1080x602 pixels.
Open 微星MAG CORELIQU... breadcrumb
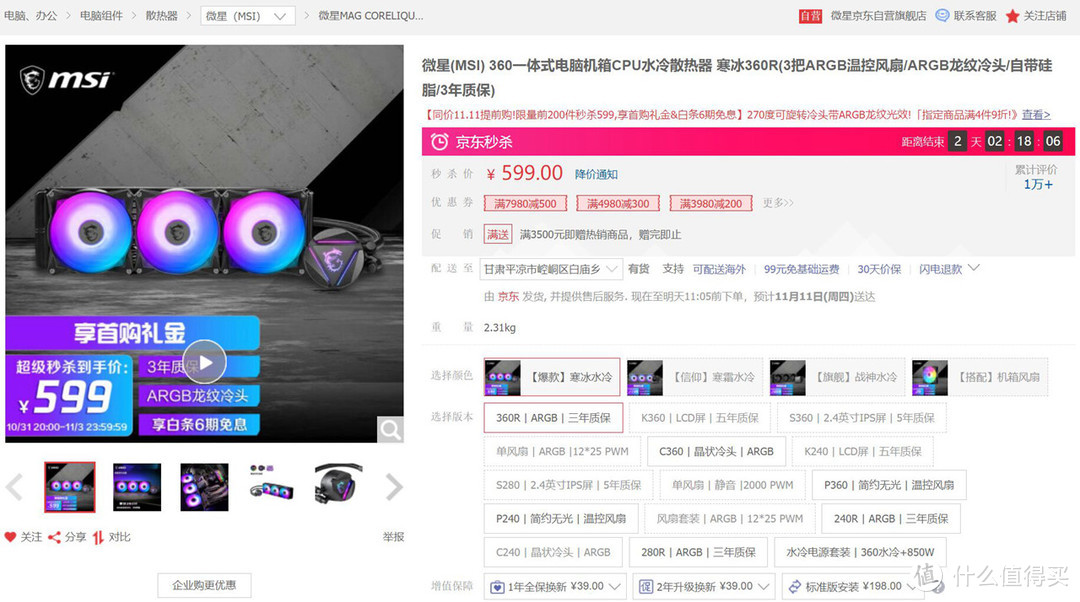(x=371, y=15)
